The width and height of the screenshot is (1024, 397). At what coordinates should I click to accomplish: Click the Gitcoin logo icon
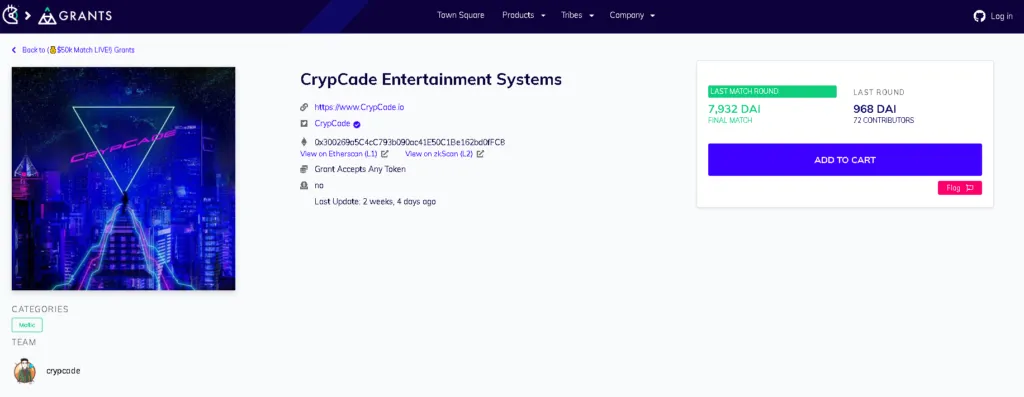[x=10, y=14]
